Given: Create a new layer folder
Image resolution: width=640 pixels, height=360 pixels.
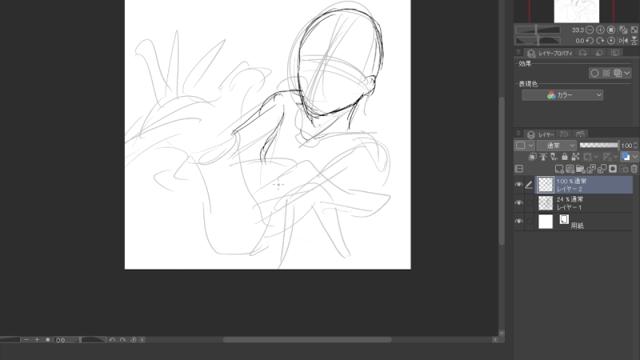Looking at the screenshot, I should click(580, 169).
